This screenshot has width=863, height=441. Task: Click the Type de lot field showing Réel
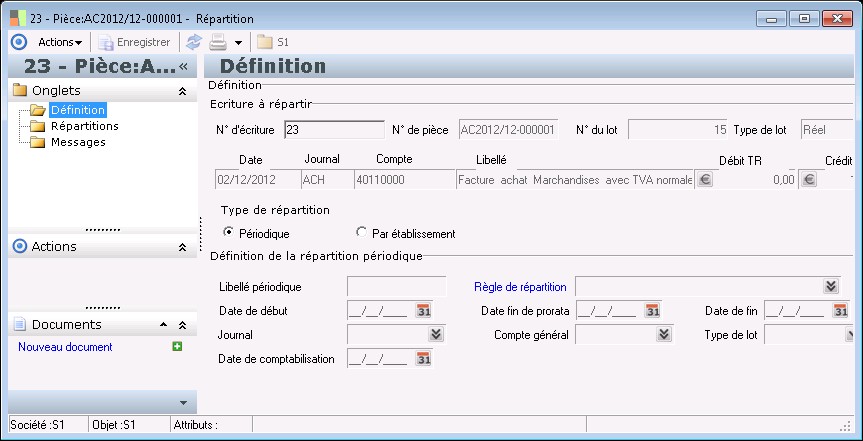827,130
